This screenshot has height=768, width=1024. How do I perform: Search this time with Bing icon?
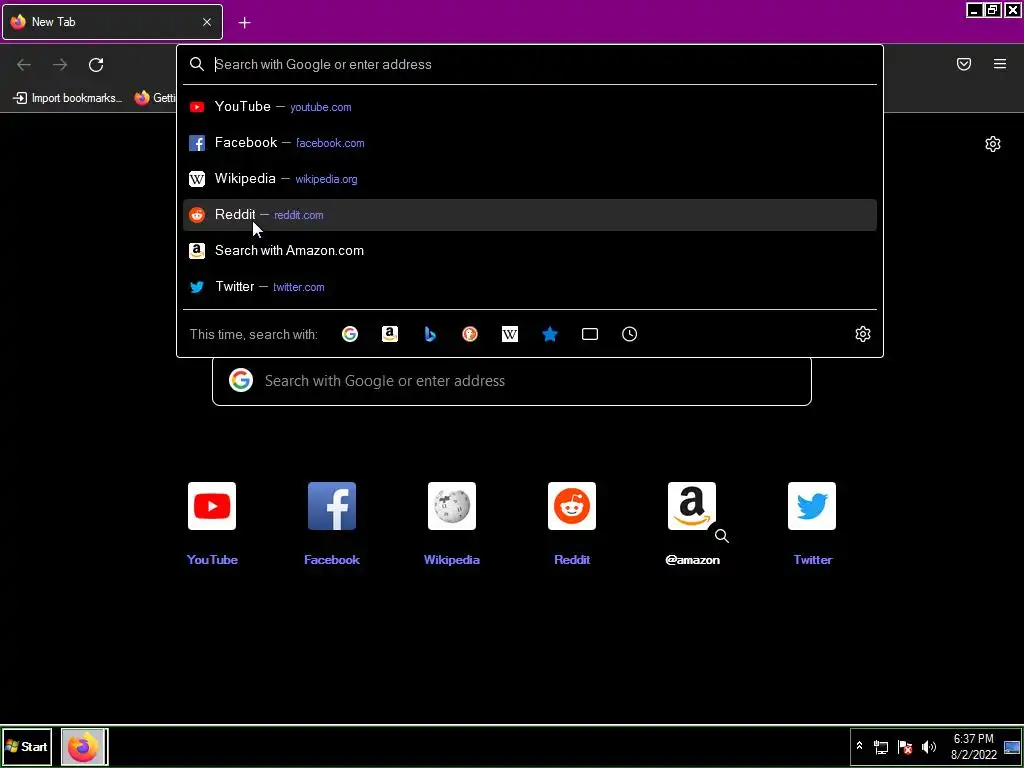[x=430, y=334]
